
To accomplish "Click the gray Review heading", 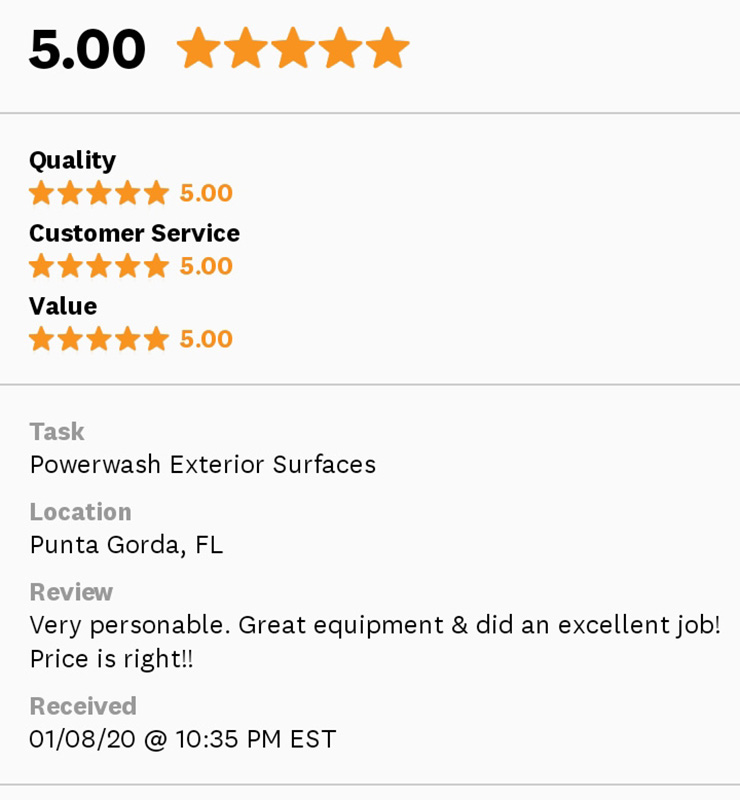I will pos(71,592).
